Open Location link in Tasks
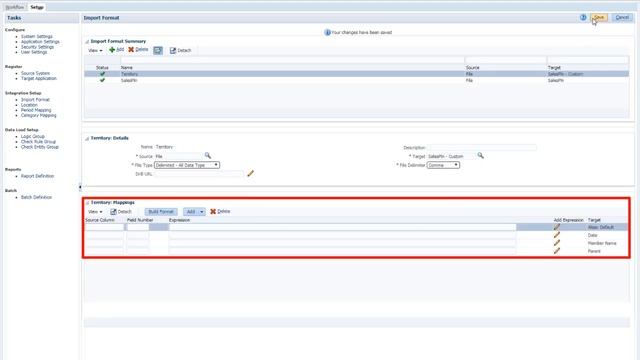Screen dimensions: 640x360 (x=29, y=105)
